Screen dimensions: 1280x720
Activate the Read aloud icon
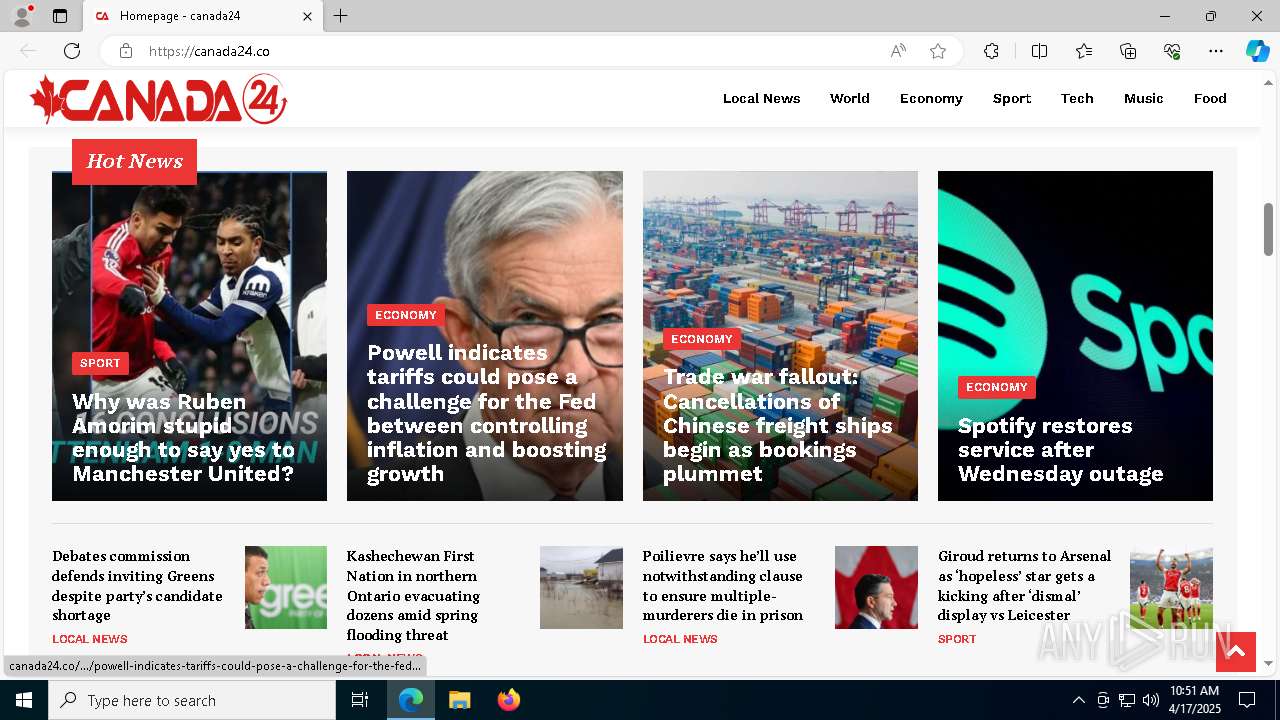pos(898,51)
